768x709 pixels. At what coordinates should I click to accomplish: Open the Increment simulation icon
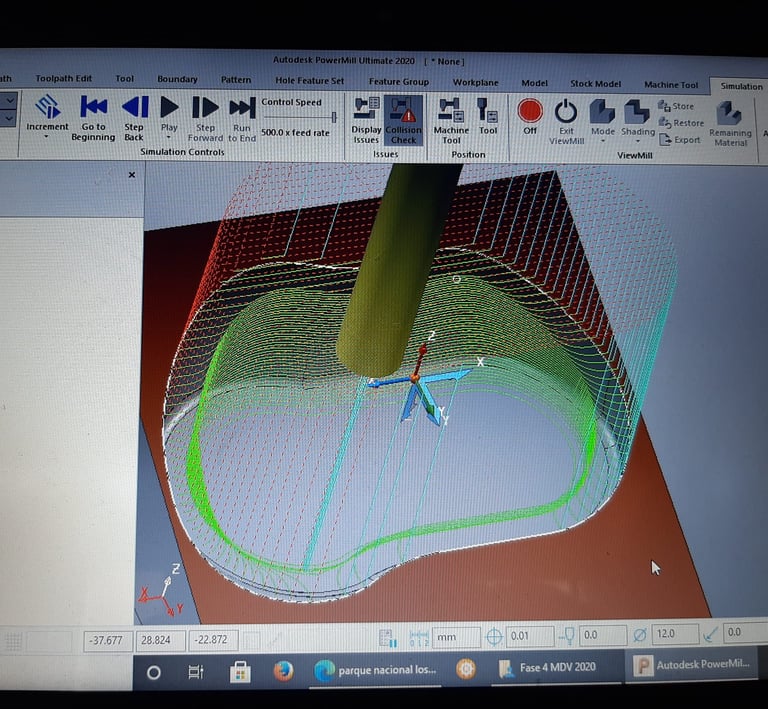click(x=48, y=106)
